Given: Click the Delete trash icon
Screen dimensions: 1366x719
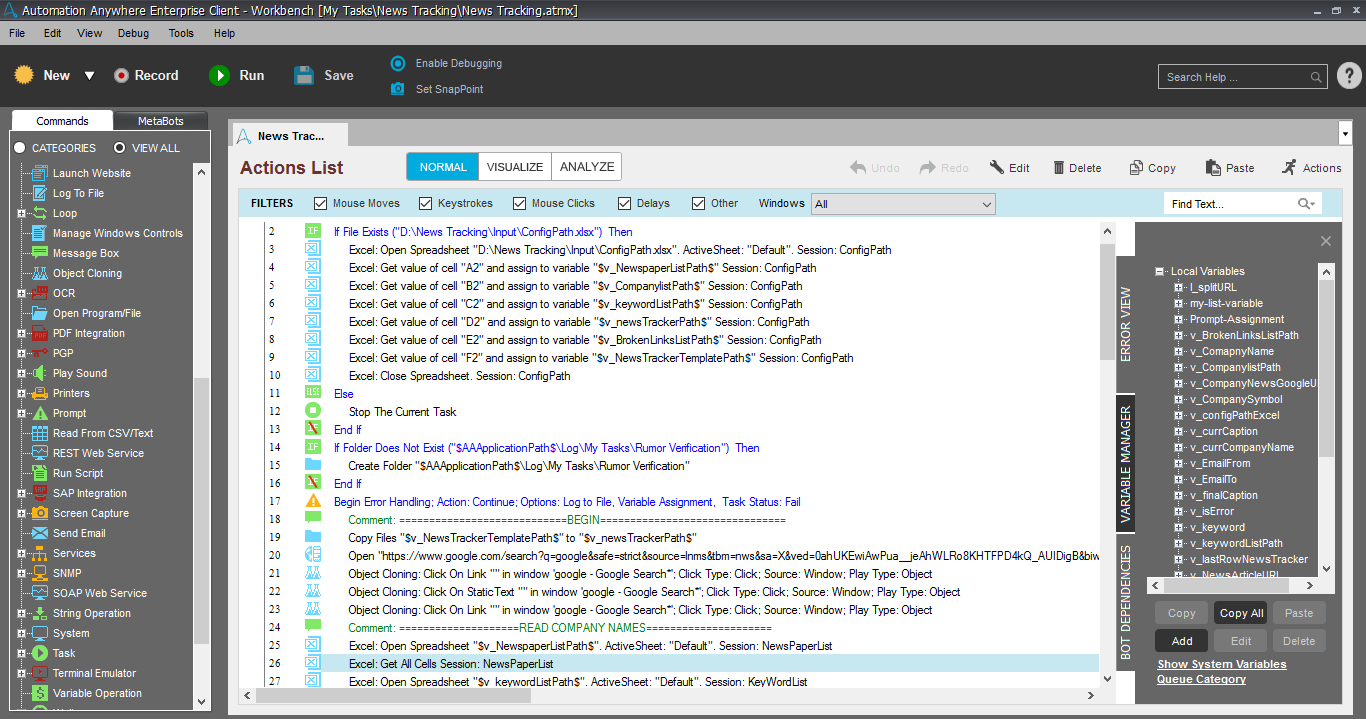Looking at the screenshot, I should (1055, 168).
